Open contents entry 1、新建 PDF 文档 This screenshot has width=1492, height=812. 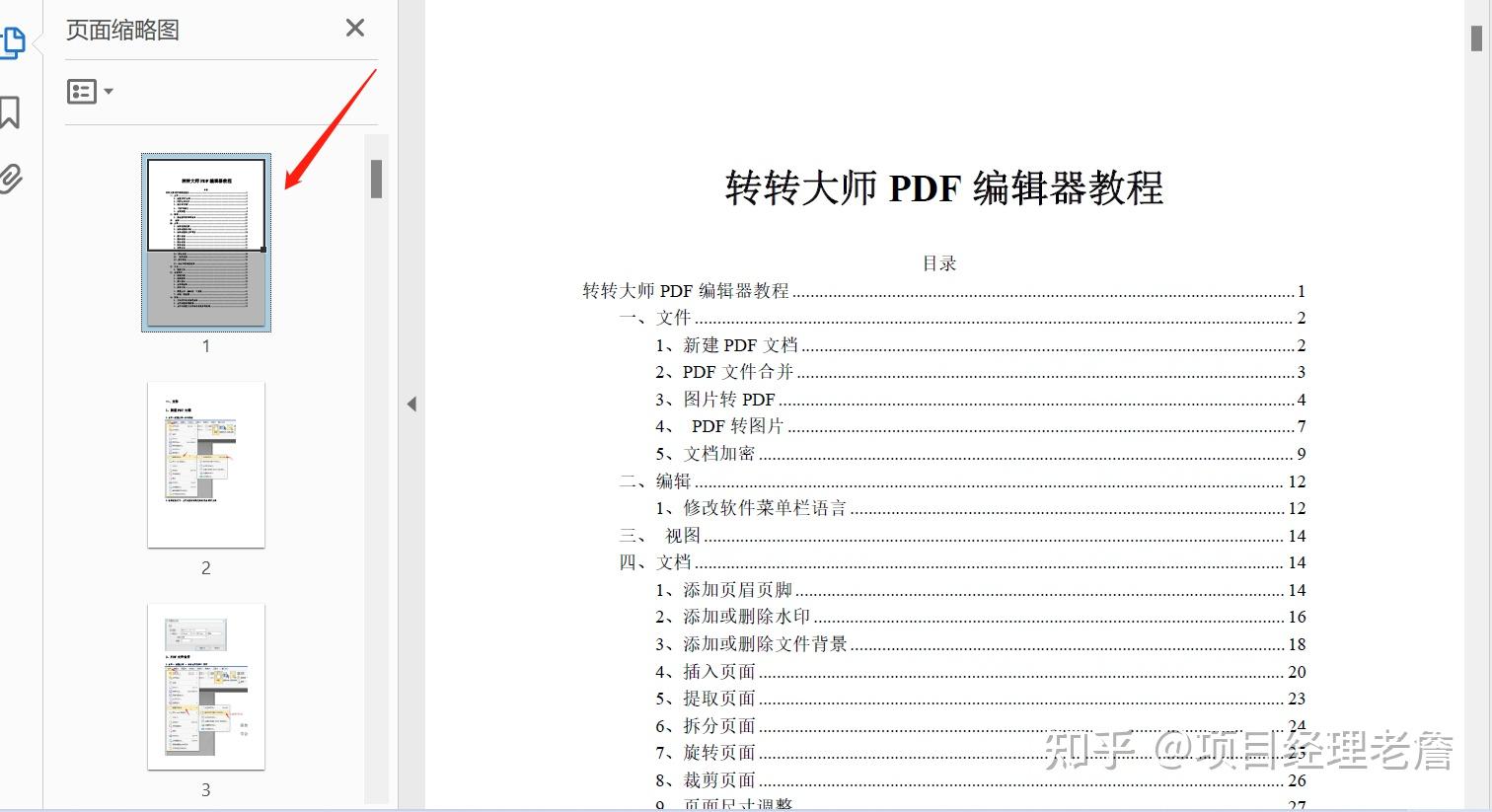980,345
